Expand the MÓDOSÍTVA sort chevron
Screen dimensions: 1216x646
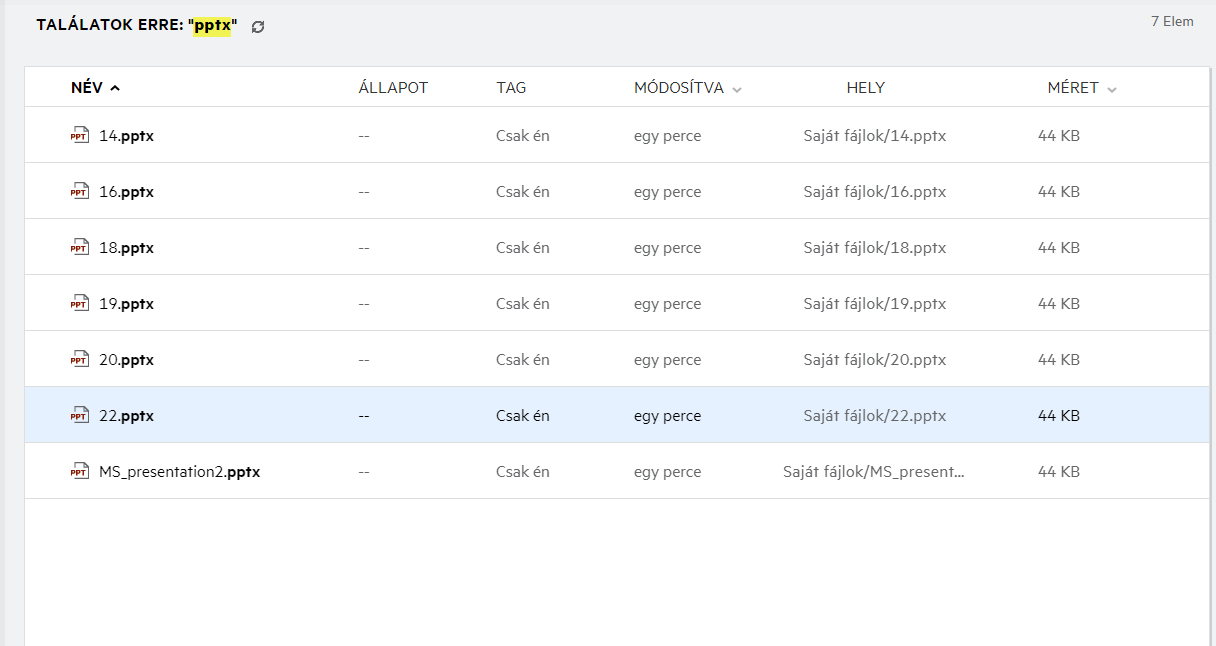(x=737, y=89)
